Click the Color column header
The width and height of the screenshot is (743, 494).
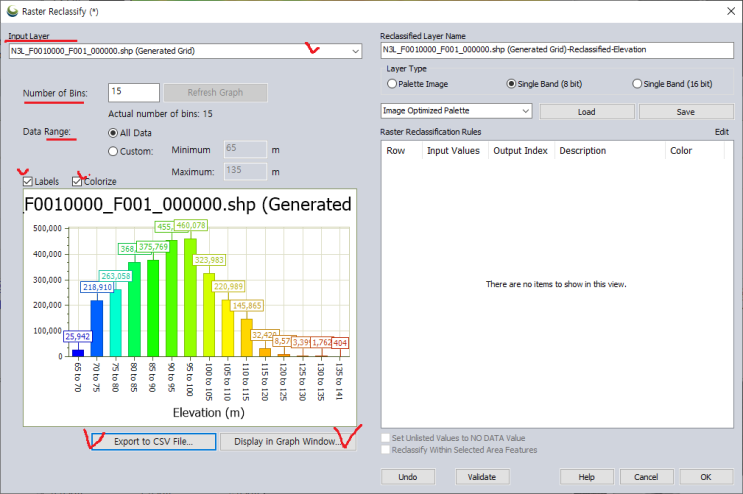[x=681, y=151]
